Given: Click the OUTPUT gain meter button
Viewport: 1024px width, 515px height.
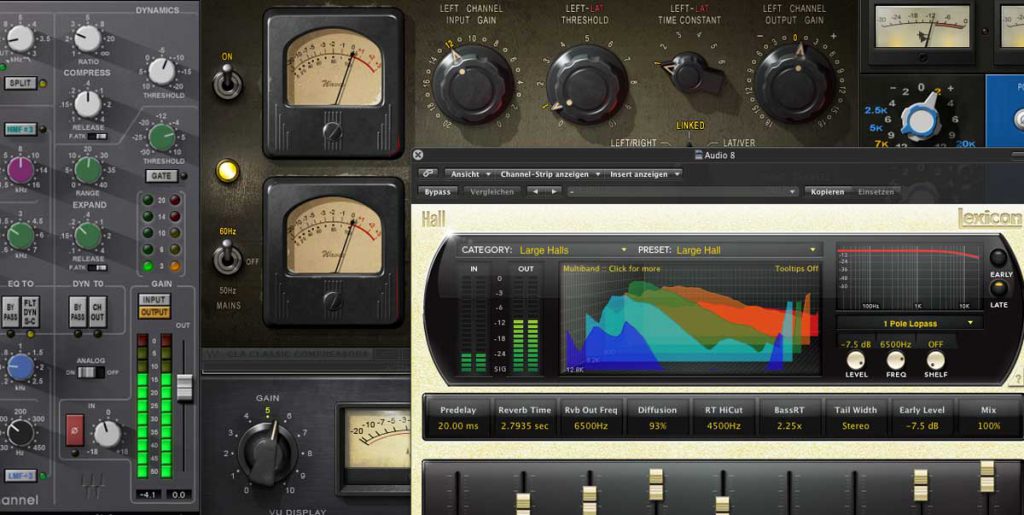Looking at the screenshot, I should (x=154, y=313).
